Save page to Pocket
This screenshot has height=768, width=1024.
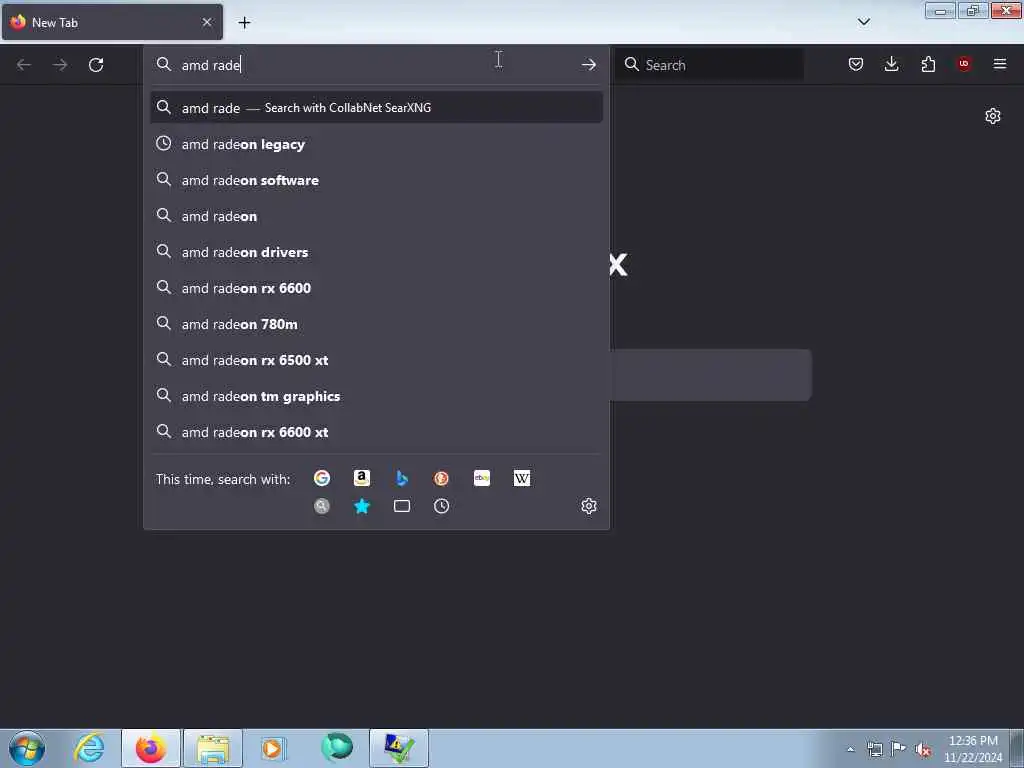point(856,64)
